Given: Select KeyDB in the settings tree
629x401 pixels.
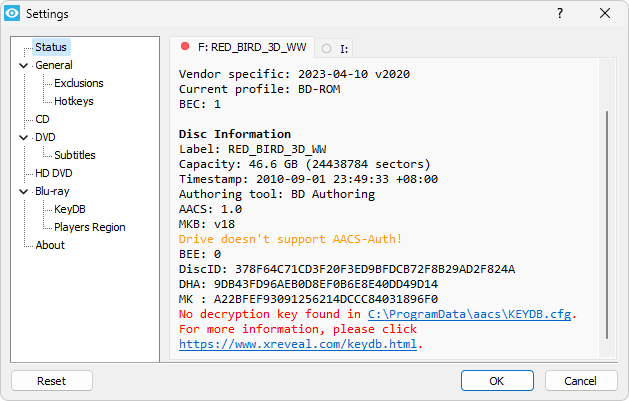Looking at the screenshot, I should pos(70,209).
